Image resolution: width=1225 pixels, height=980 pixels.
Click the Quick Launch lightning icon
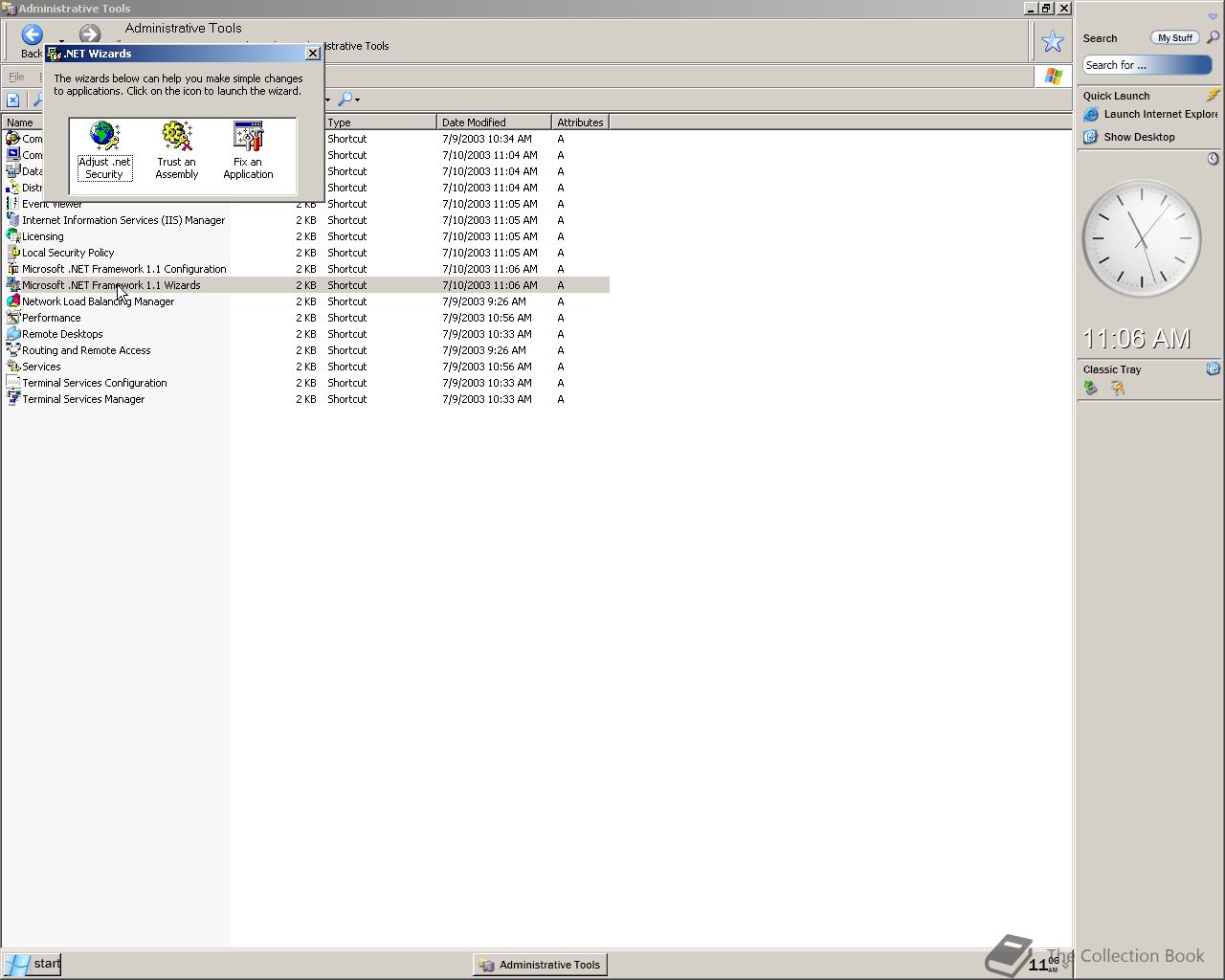point(1213,95)
